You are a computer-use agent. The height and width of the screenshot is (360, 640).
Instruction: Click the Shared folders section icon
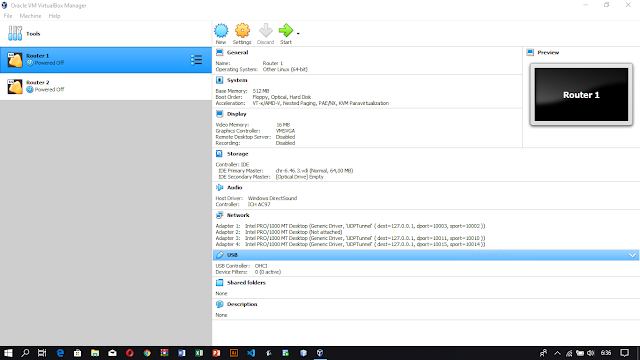[x=220, y=282]
